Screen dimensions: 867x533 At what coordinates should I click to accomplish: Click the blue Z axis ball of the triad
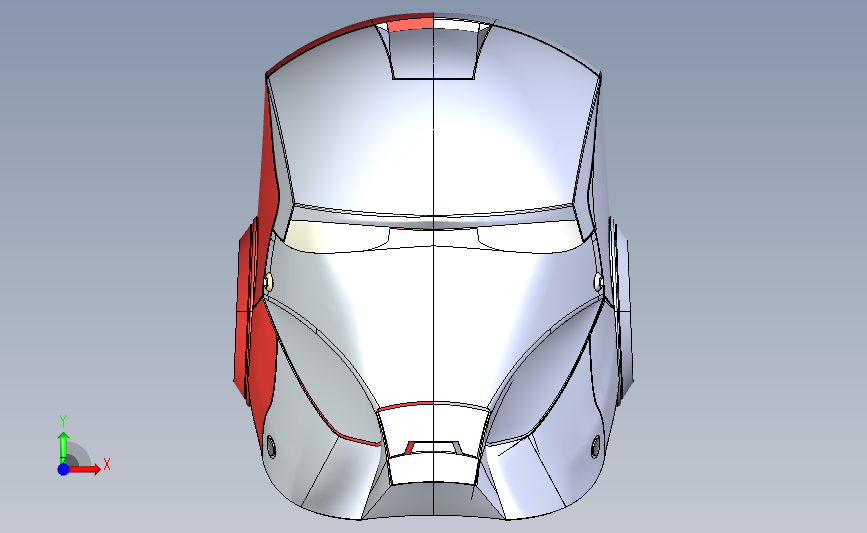[63, 469]
